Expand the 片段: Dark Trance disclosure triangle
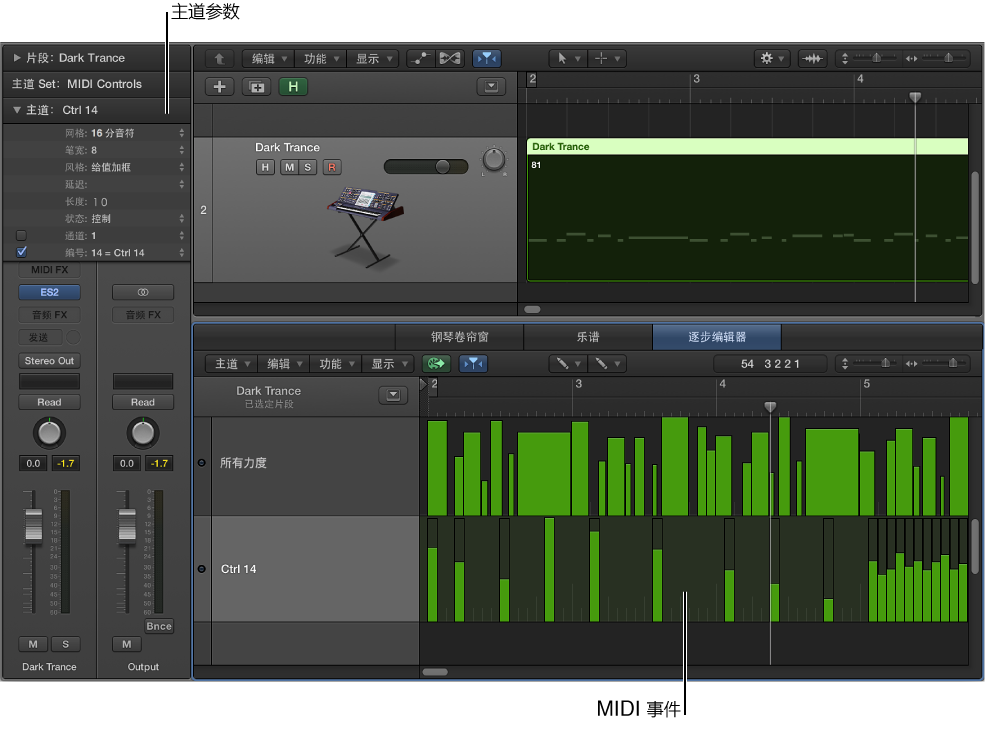Image resolution: width=986 pixels, height=732 pixels. [17, 58]
